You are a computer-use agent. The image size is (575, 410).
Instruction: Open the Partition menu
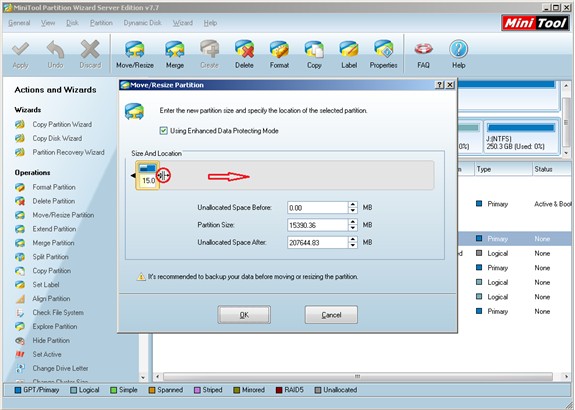click(101, 23)
